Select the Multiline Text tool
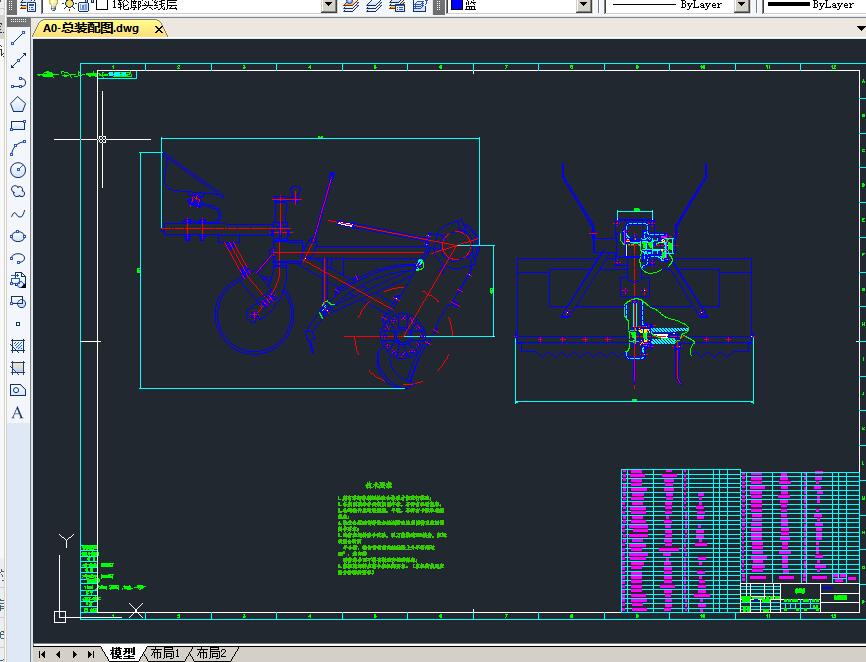Viewport: 866px width, 662px height. (x=17, y=412)
